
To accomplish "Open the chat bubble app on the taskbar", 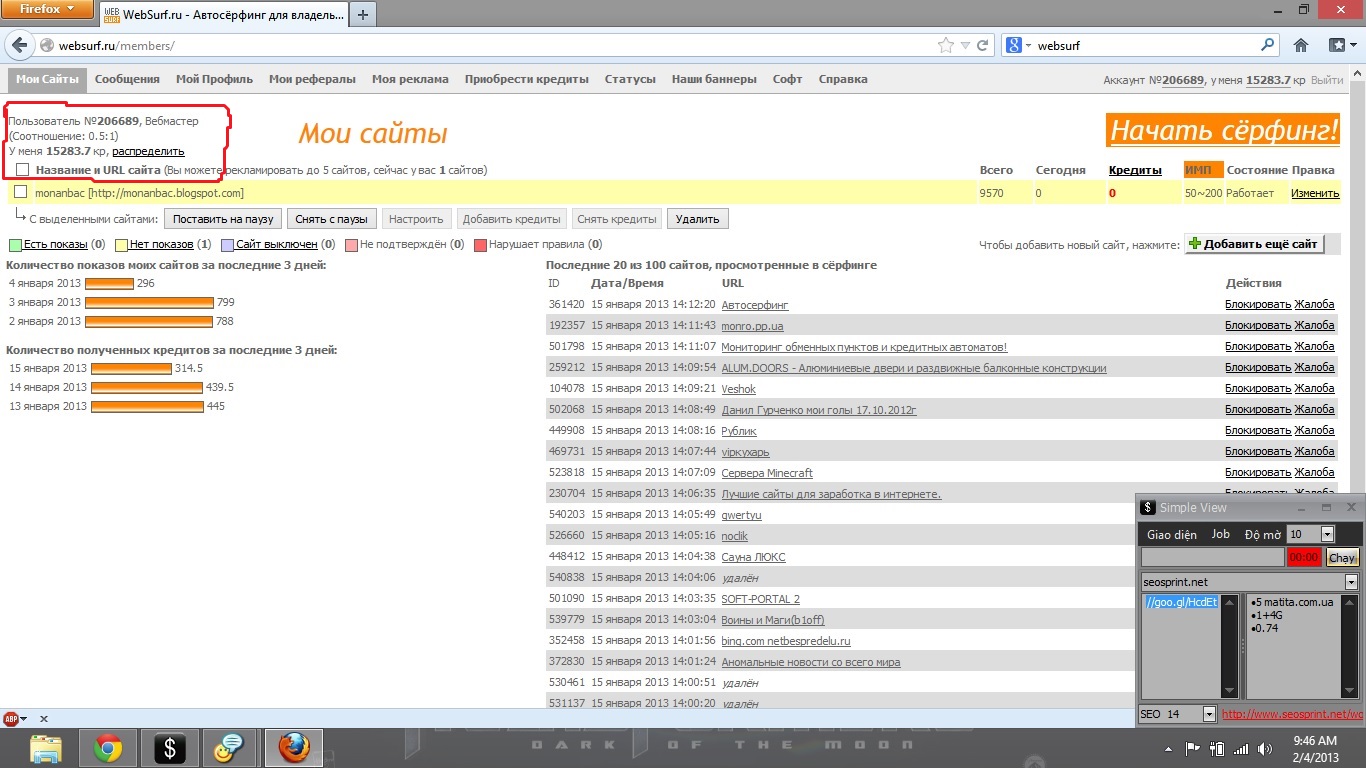I will (x=230, y=748).
